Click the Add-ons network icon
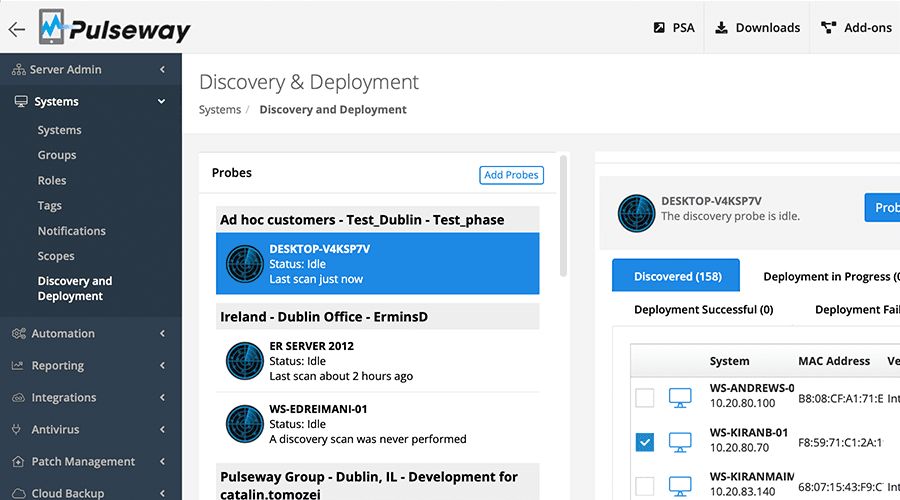The width and height of the screenshot is (900, 500). (828, 28)
